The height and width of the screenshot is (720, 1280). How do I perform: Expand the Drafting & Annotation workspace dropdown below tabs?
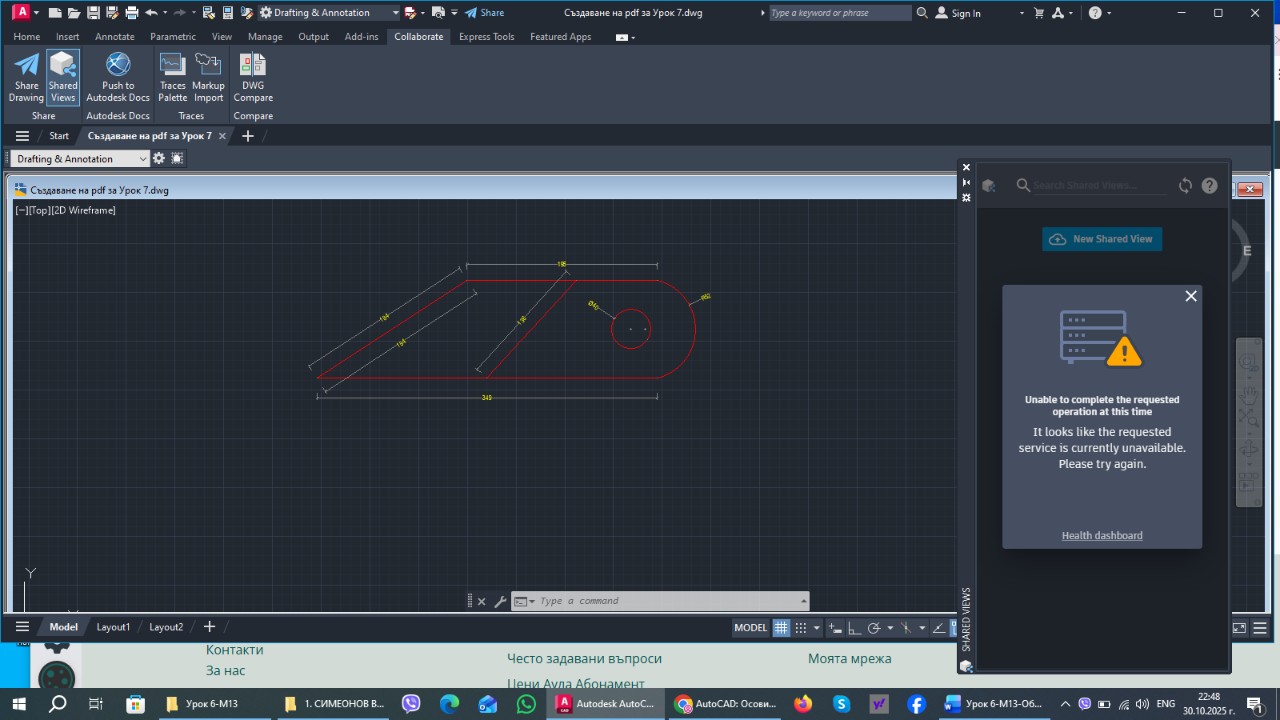[143, 159]
